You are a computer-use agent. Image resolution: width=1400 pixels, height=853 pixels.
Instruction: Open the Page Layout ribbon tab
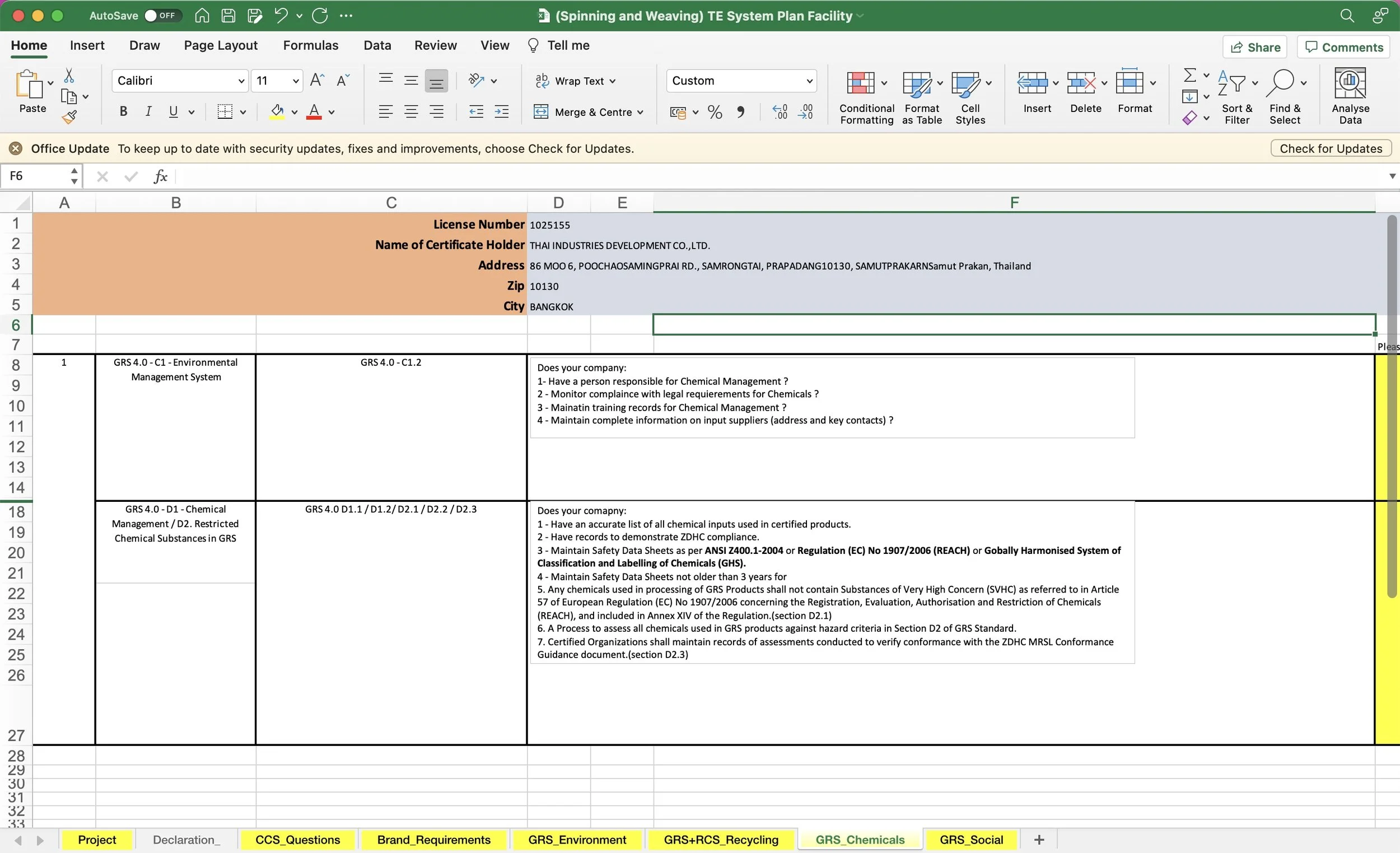(221, 45)
